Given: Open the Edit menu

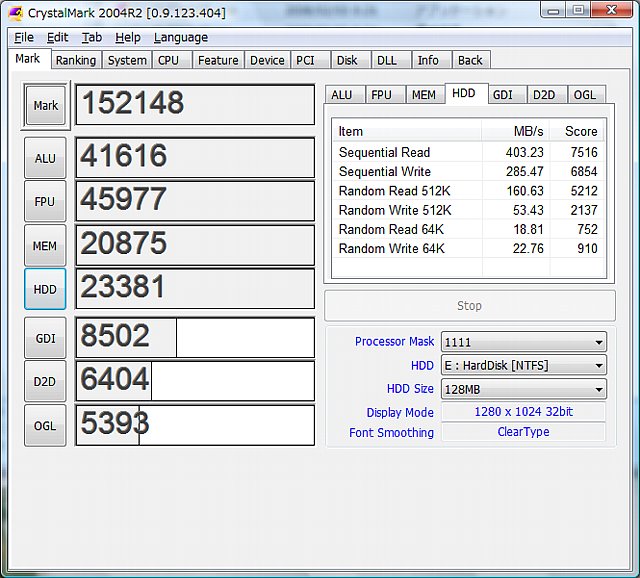Looking at the screenshot, I should 57,38.
